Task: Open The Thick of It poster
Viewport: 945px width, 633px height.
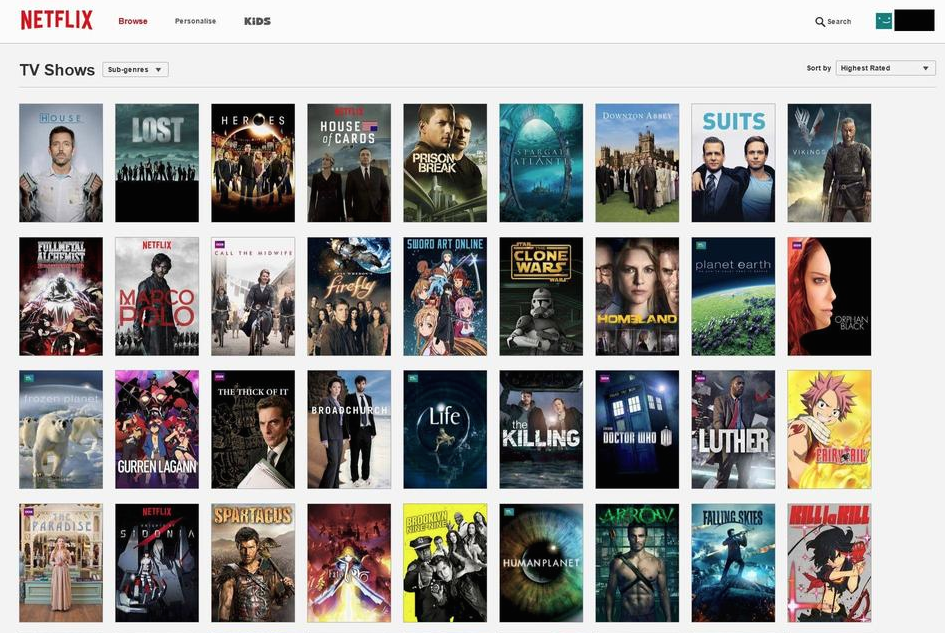Action: 253,429
